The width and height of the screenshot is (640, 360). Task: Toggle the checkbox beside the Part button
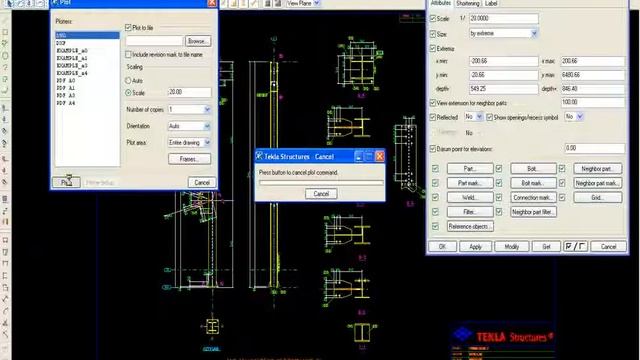[436, 168]
